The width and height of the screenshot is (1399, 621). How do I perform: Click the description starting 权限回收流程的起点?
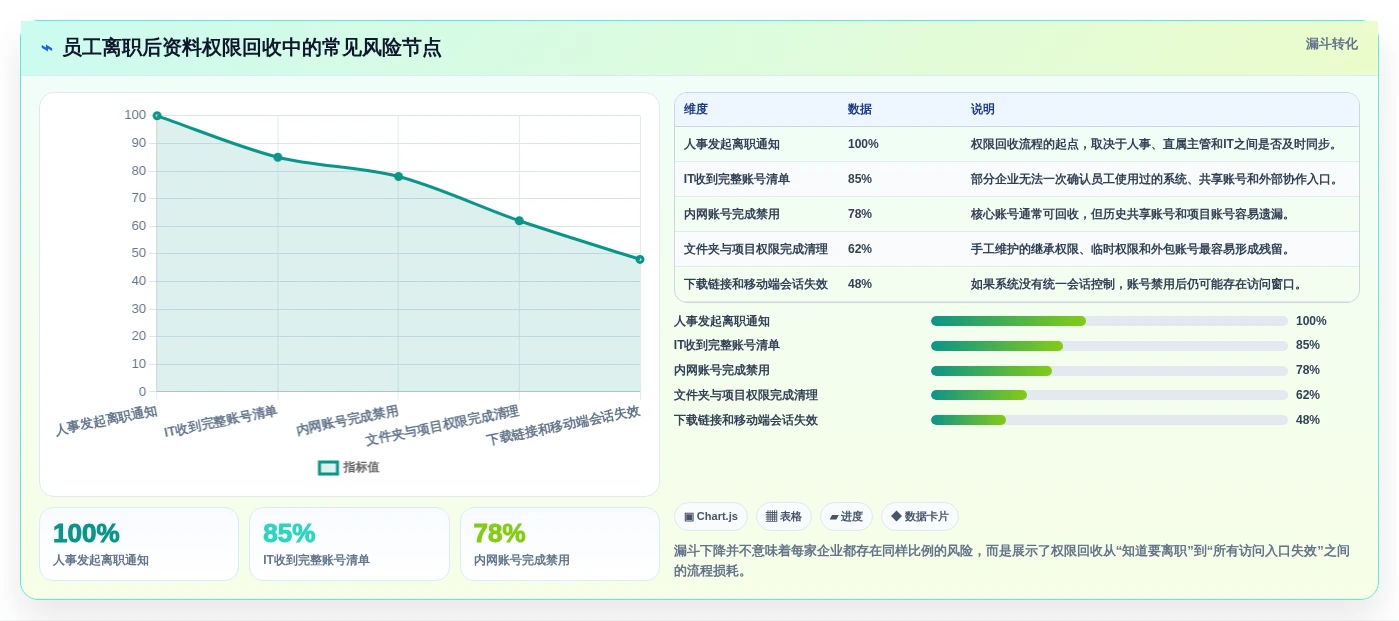point(1155,144)
